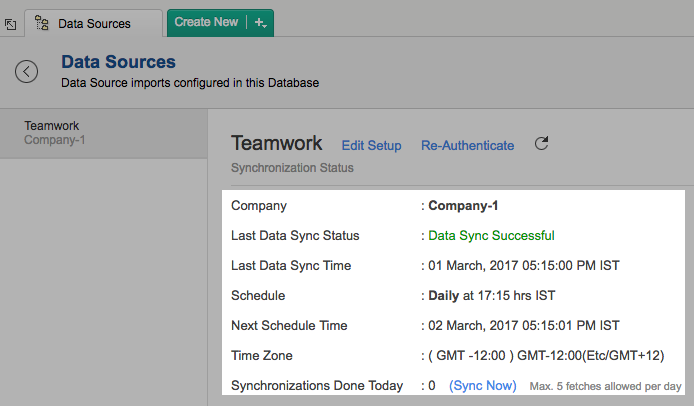Click the Re-Authenticate link
Viewport: 694px width, 406px height.
467,146
